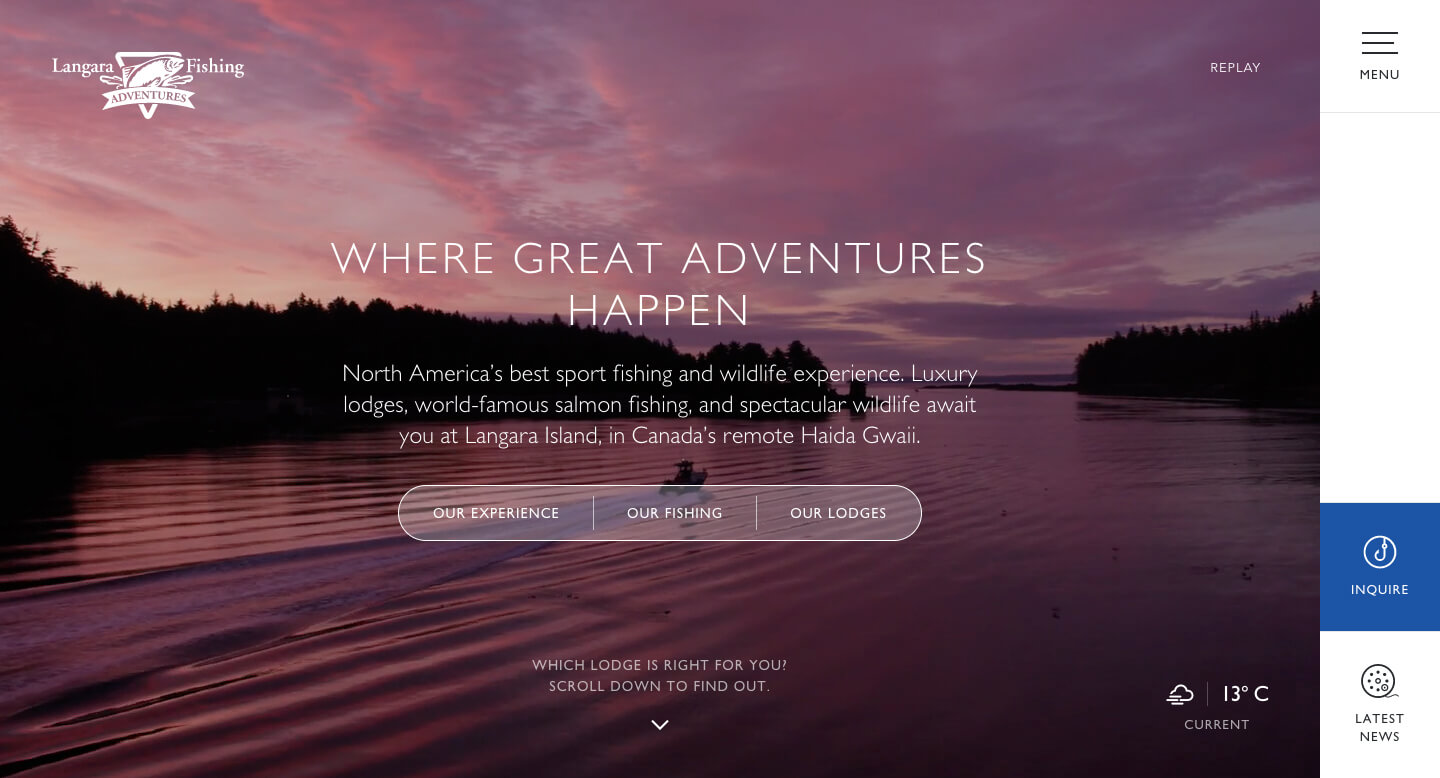Screen dimensions: 1440x778
Task: Replay the intro video via REPLAY
Action: 1235,68
